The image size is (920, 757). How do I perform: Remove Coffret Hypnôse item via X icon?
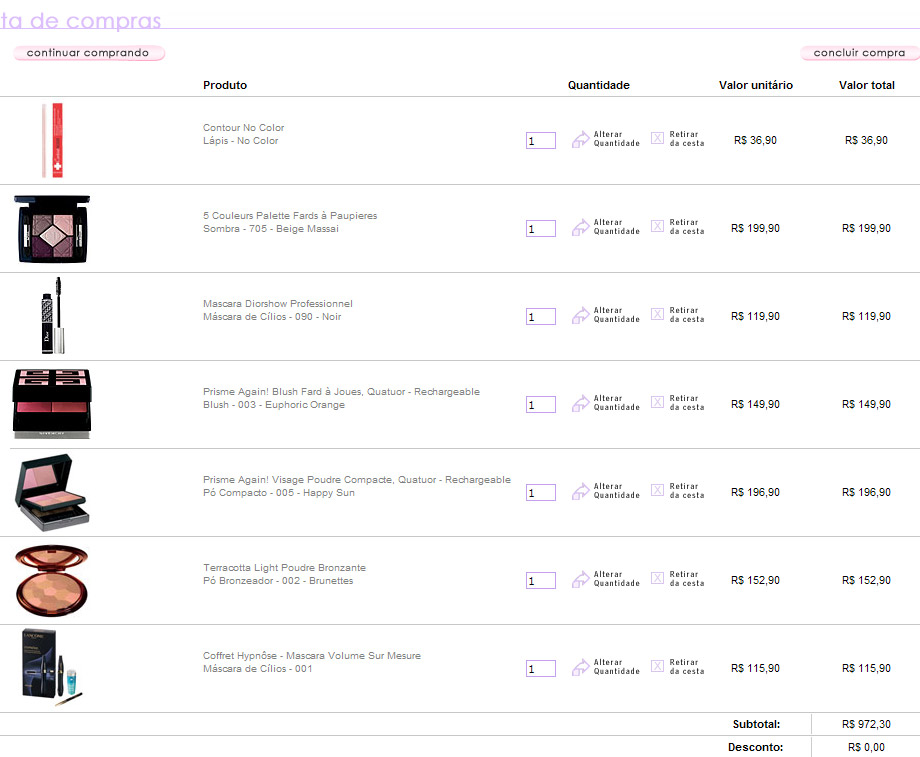coord(657,666)
